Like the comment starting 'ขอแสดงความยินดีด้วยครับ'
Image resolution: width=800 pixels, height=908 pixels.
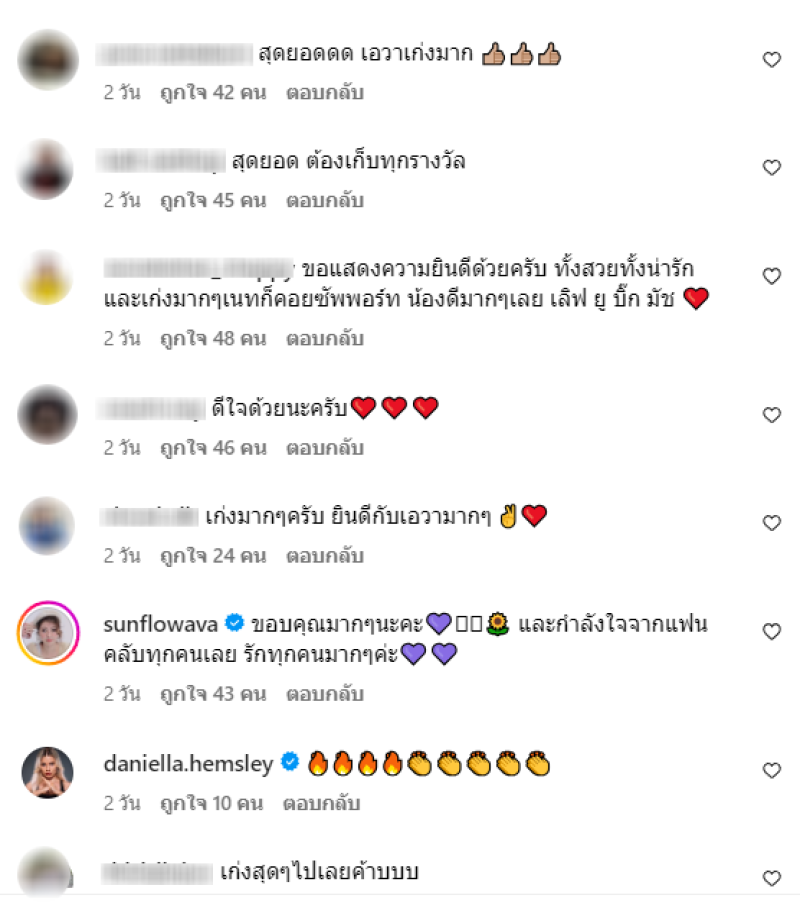pos(772,276)
